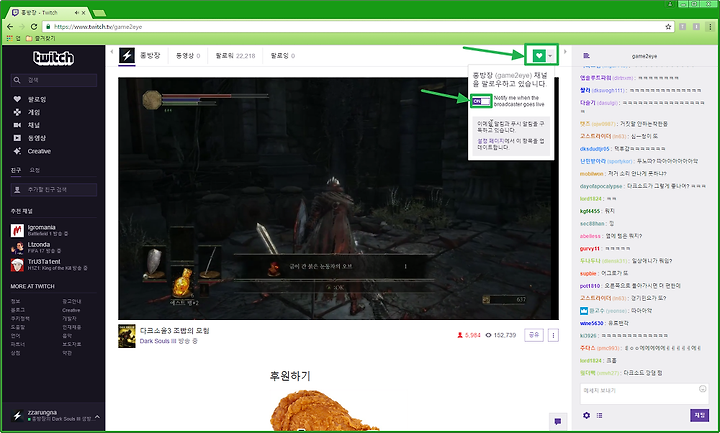Click the stream title 다크소울3 조뱀의 모험
720x433 pixels.
pos(174,331)
